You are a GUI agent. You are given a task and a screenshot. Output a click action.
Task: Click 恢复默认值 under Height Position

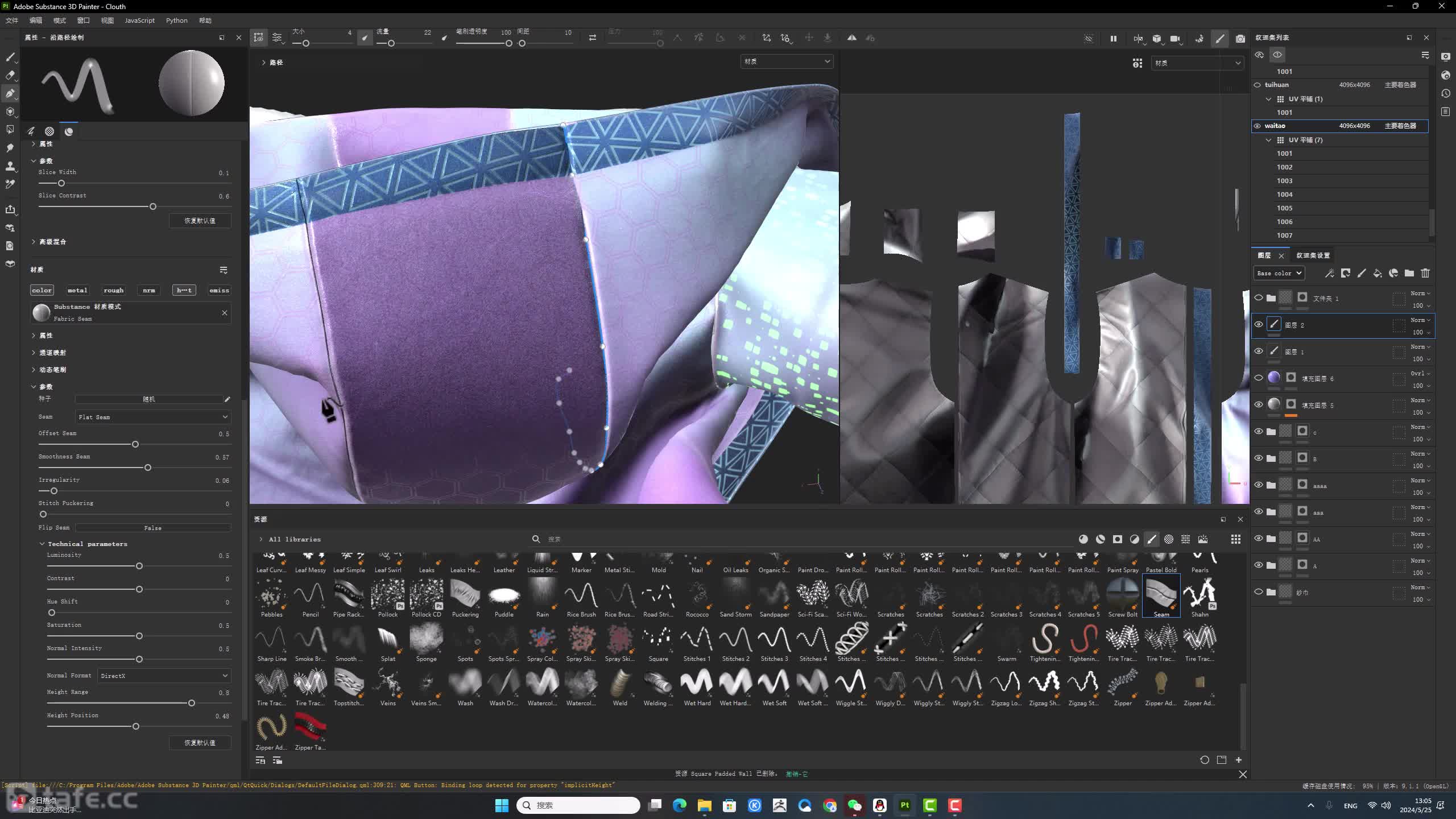[x=200, y=743]
